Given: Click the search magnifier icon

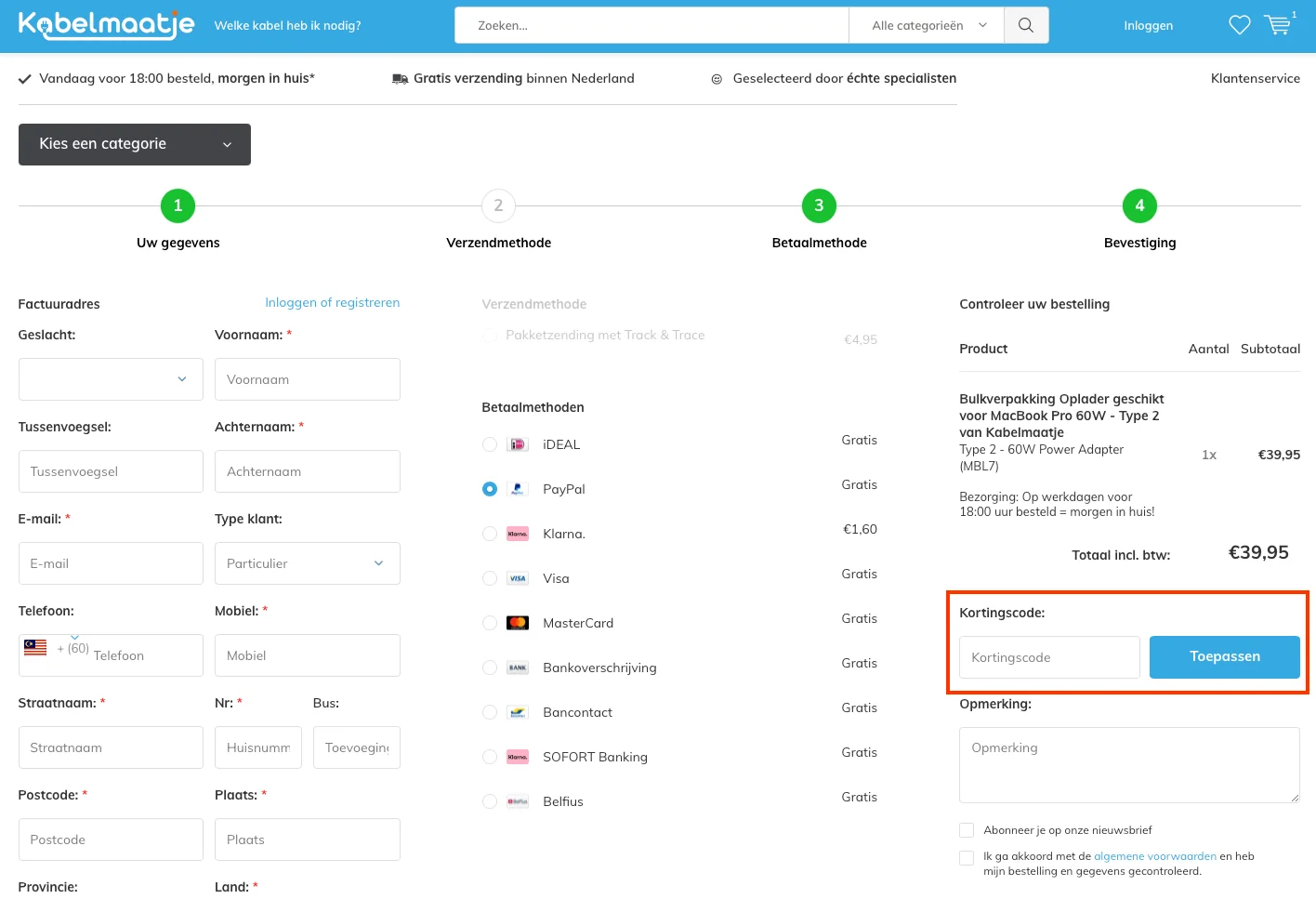Looking at the screenshot, I should [1026, 25].
